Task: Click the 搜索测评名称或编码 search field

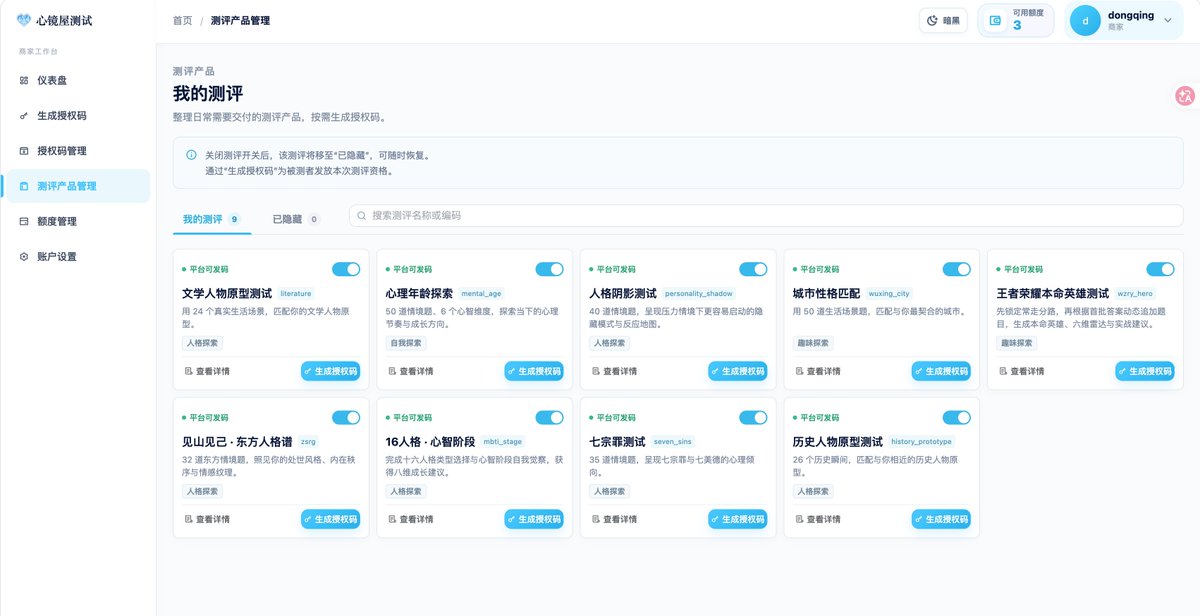Action: click(765, 215)
